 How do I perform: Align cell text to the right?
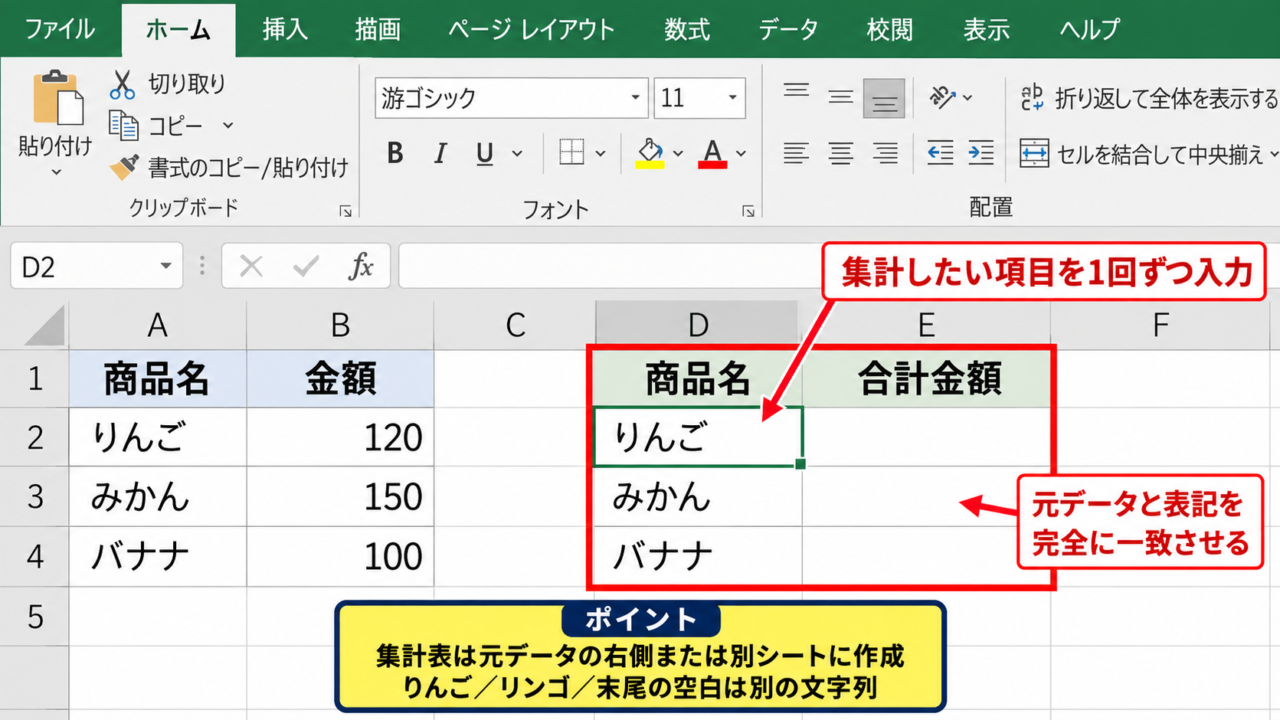[x=885, y=153]
